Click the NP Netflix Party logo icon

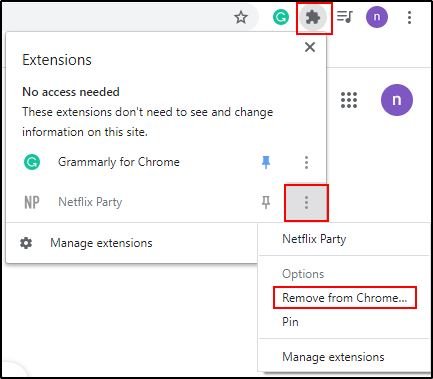click(x=32, y=202)
